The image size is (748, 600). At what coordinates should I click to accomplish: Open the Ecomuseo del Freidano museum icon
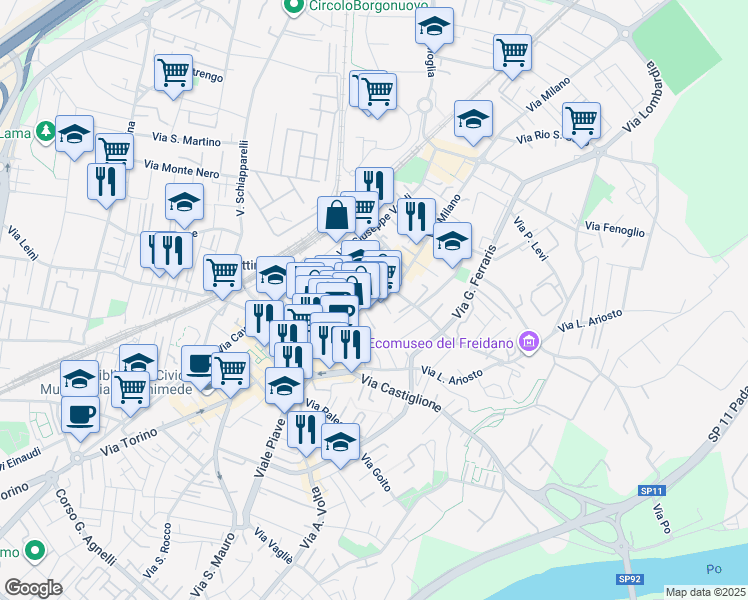(x=530, y=344)
